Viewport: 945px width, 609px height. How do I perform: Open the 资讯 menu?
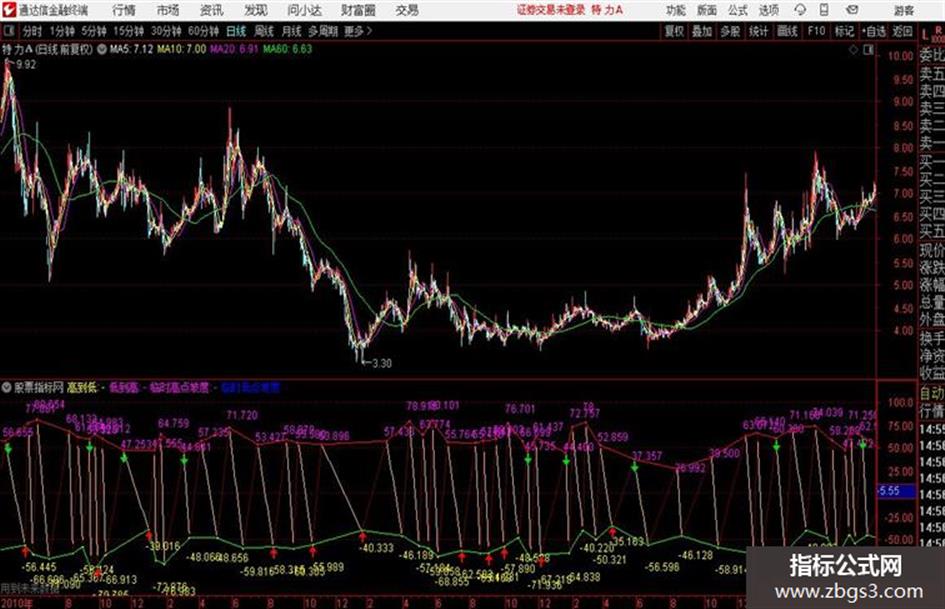click(x=212, y=10)
